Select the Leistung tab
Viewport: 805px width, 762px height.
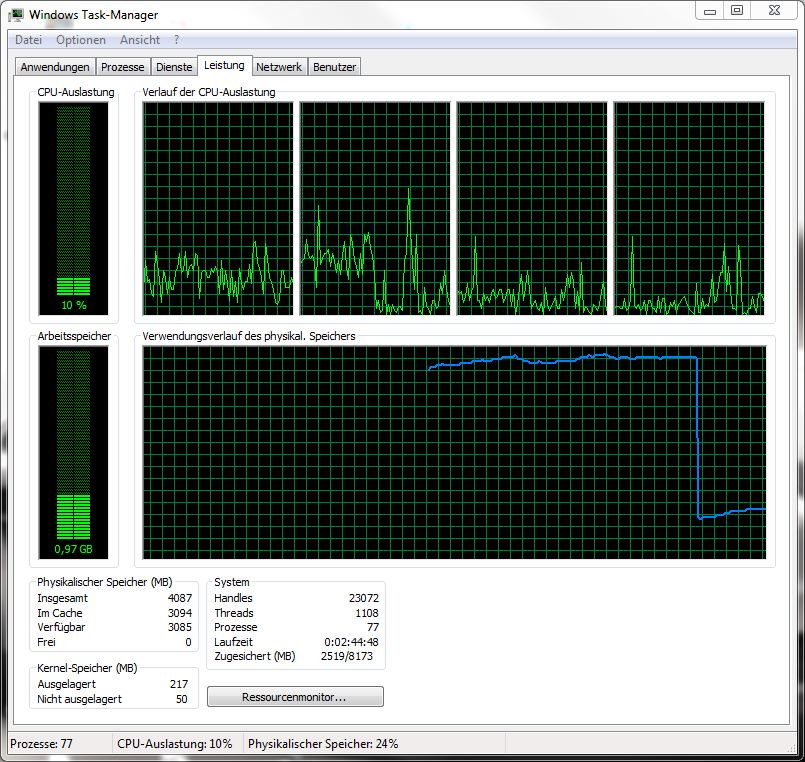pos(224,65)
